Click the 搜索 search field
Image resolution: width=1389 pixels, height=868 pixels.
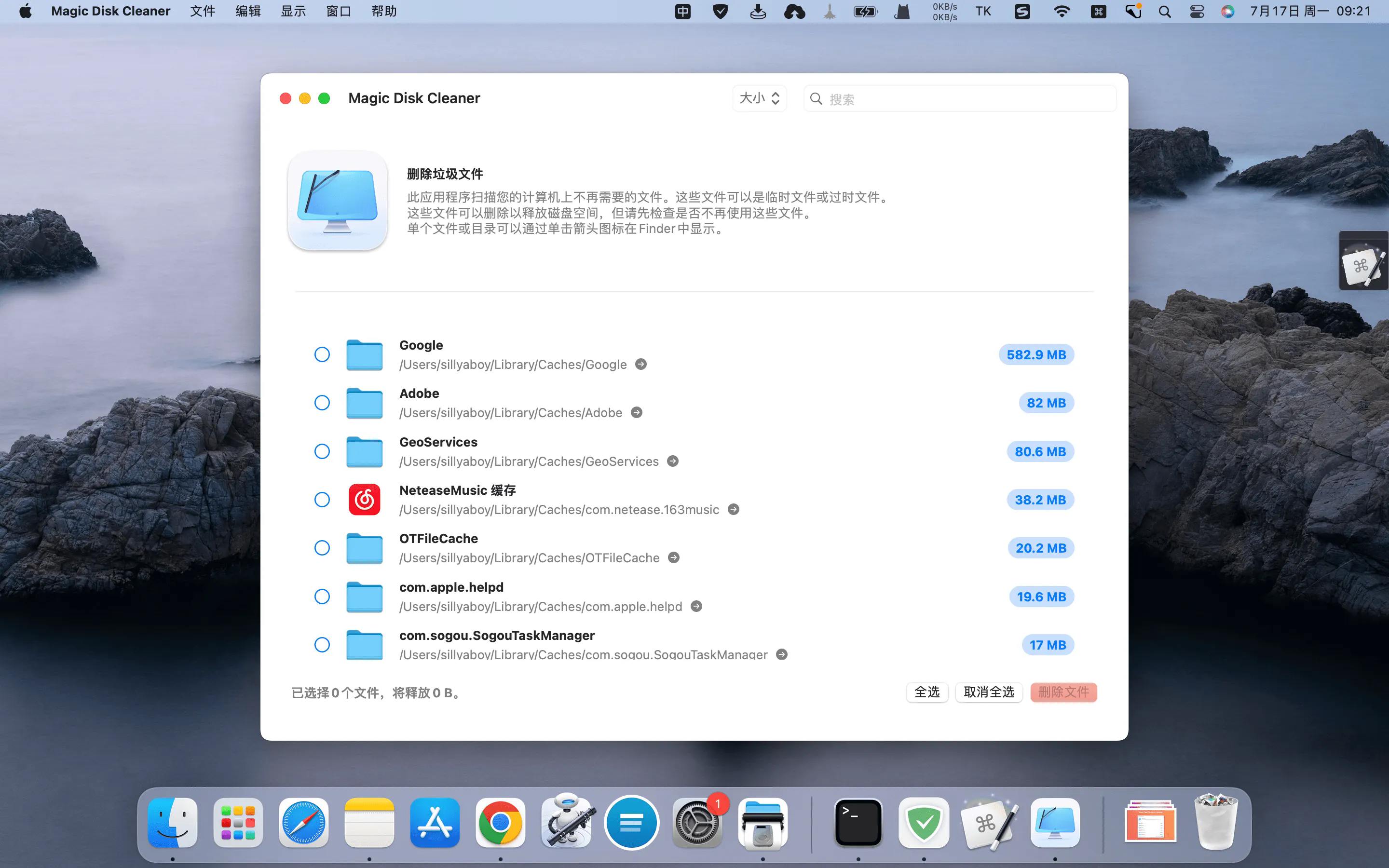(x=960, y=99)
